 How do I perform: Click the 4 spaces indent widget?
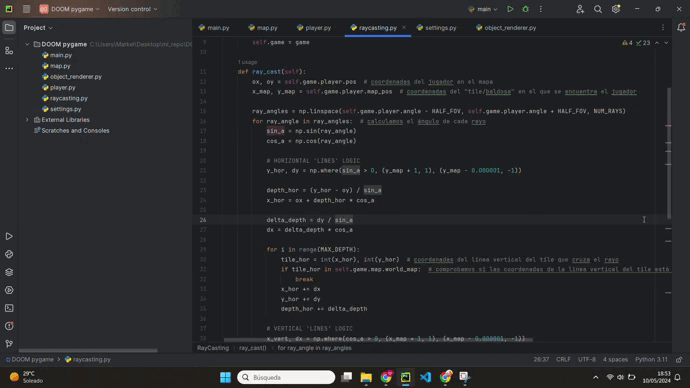615,359
